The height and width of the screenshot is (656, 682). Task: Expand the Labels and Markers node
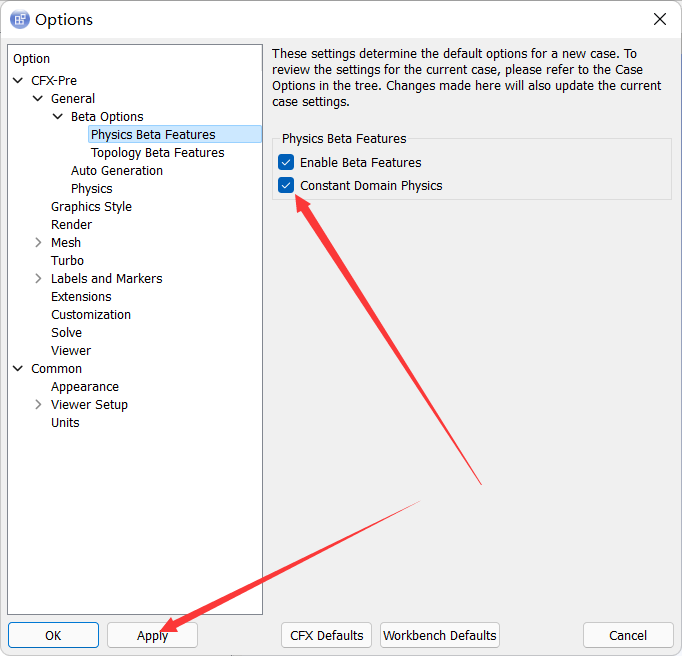pyautogui.click(x=38, y=278)
